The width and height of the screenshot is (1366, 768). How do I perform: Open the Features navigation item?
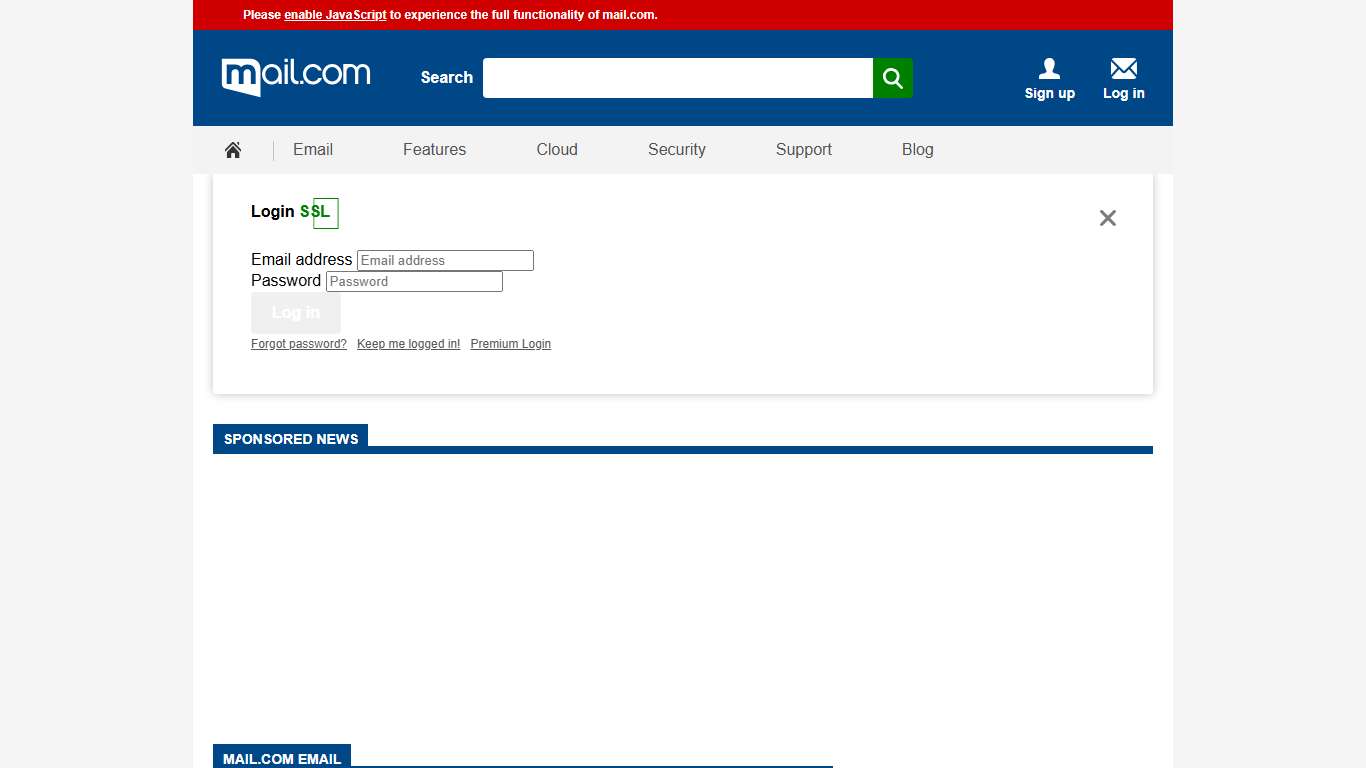click(434, 149)
